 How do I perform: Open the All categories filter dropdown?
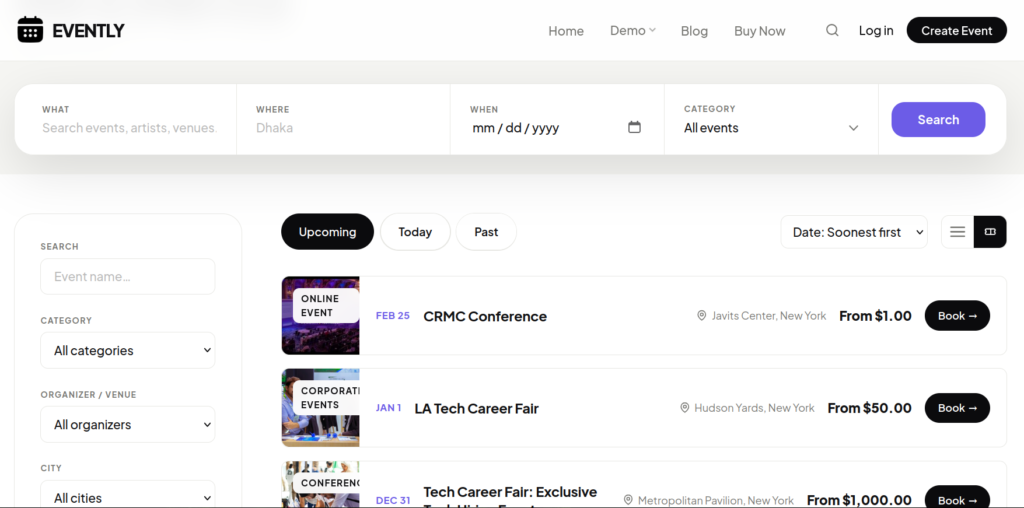tap(128, 351)
